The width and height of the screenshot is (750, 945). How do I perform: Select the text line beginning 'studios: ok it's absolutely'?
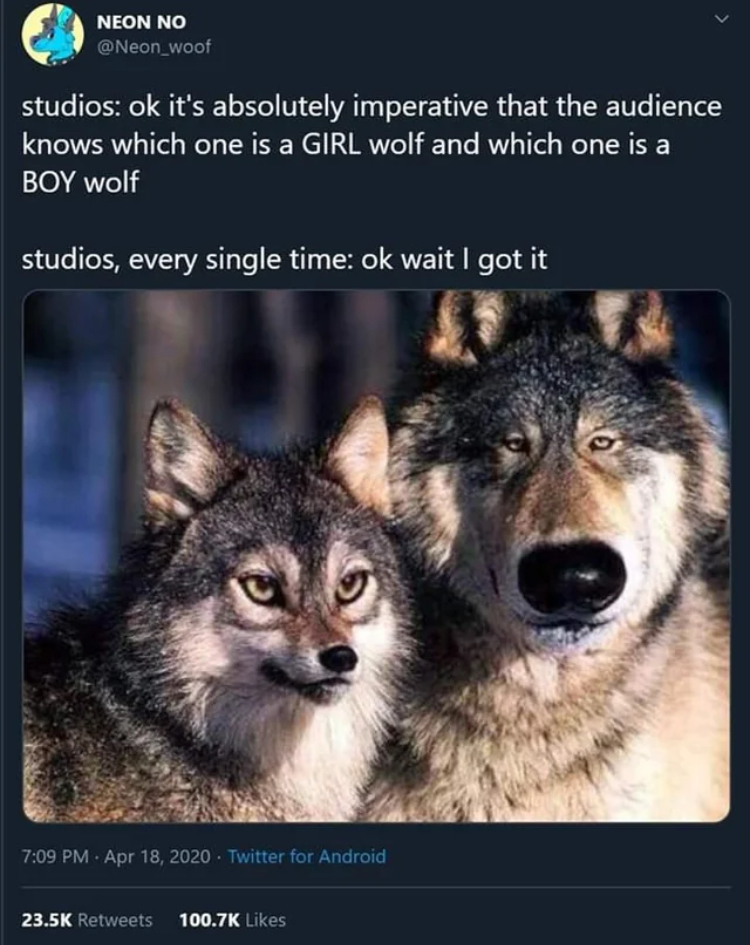[x=371, y=107]
